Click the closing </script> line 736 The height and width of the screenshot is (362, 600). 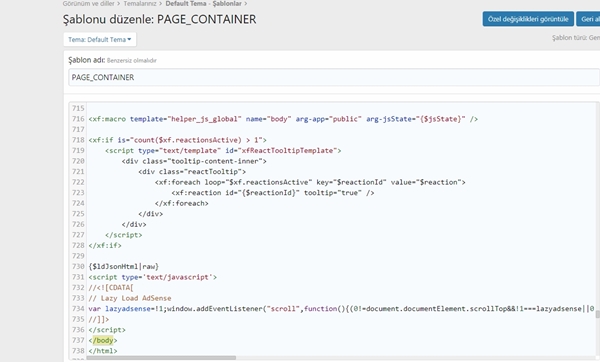tap(107, 329)
